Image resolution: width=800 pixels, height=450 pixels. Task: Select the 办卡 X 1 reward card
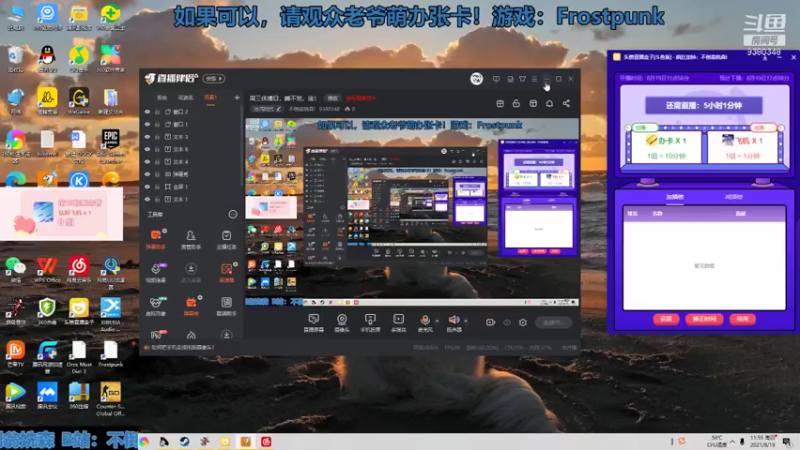pyautogui.click(x=666, y=147)
